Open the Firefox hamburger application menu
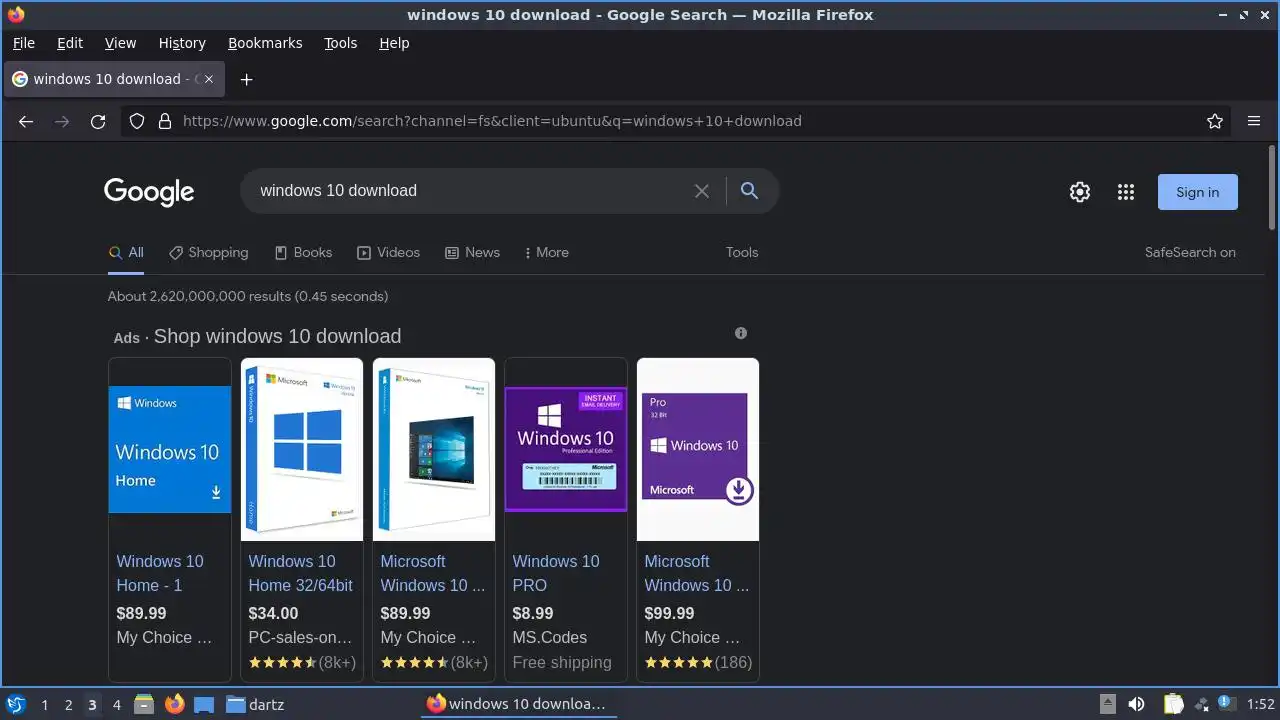Image resolution: width=1280 pixels, height=720 pixels. (x=1254, y=121)
